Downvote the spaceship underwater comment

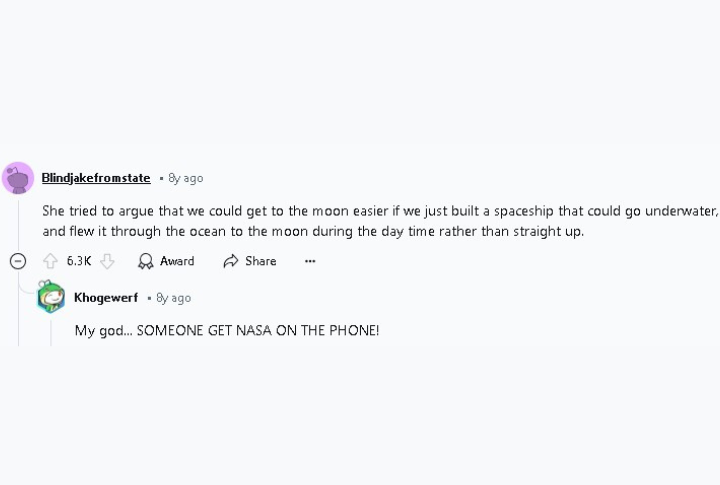coord(107,261)
